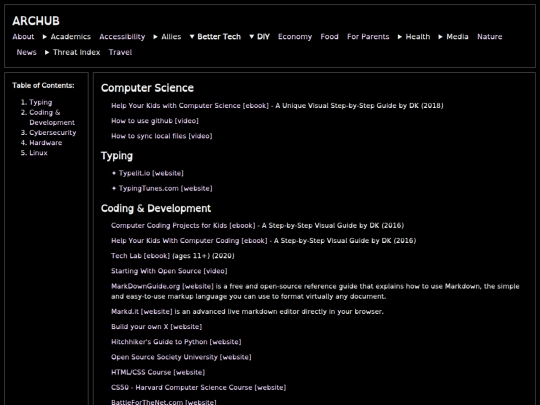This screenshot has width=540, height=405.
Task: Expand the Threat Index menu arrow
Action: (47, 52)
